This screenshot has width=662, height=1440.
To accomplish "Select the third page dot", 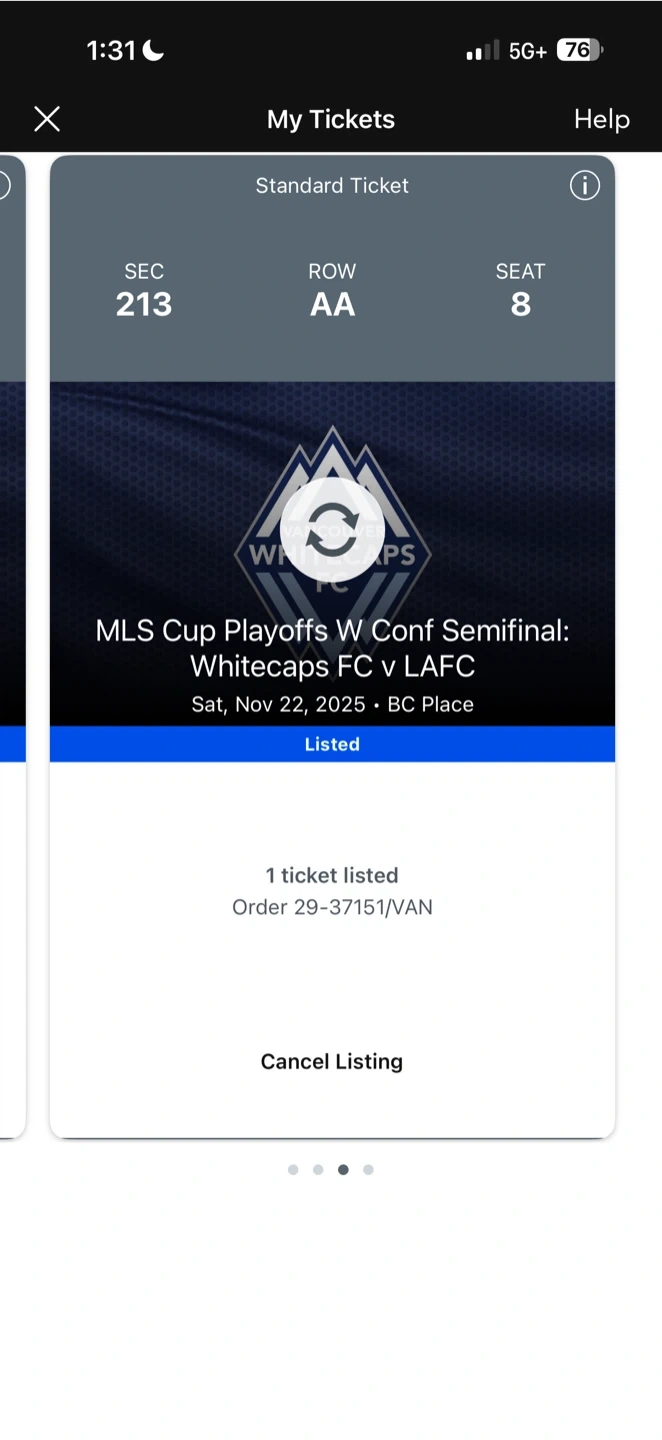I will tap(343, 1170).
